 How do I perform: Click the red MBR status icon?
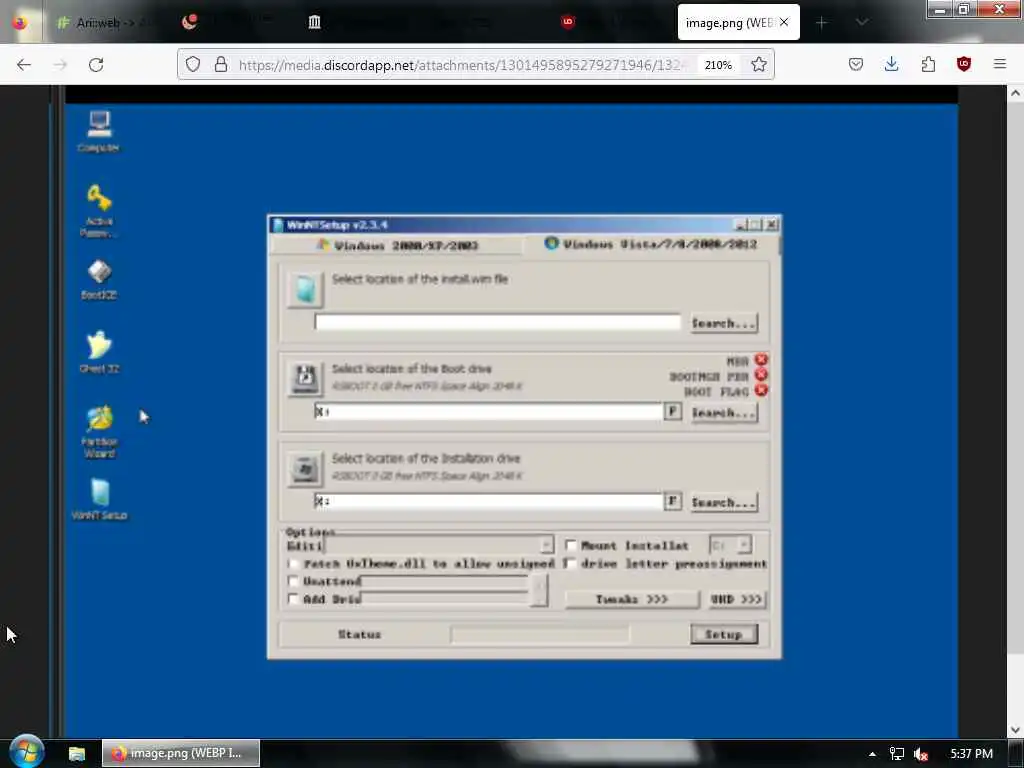[x=761, y=360]
